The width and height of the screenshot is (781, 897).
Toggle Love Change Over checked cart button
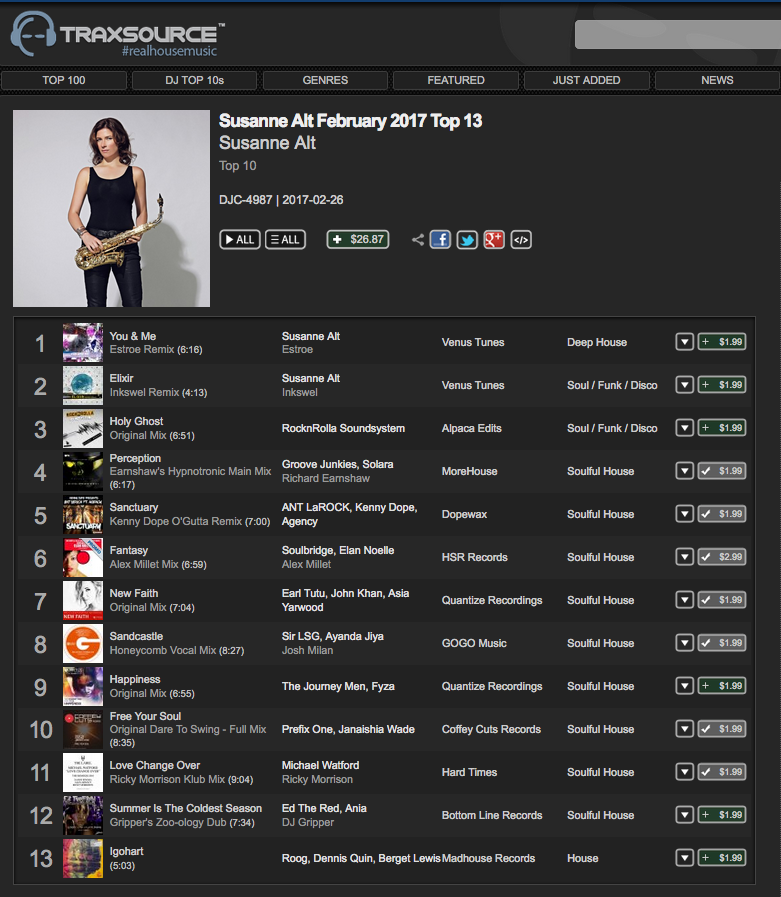point(721,772)
